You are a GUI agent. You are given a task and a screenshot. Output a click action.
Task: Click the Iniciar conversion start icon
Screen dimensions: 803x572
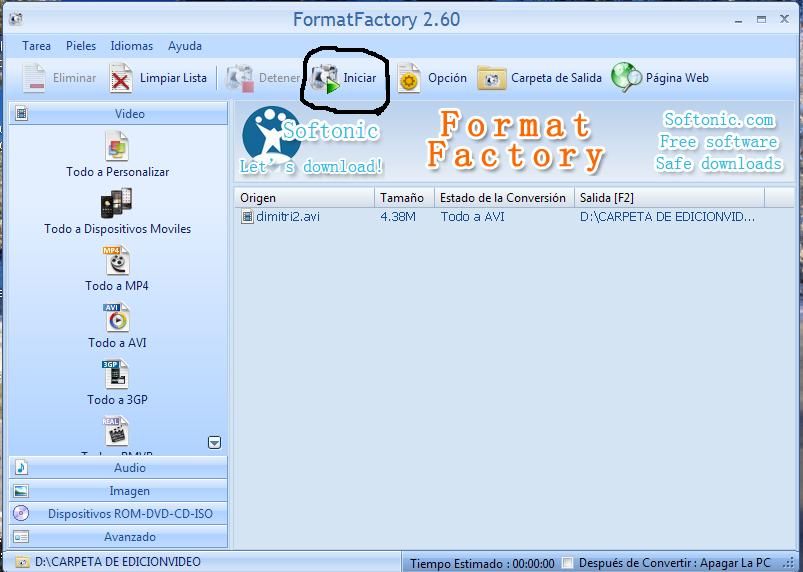tap(325, 79)
